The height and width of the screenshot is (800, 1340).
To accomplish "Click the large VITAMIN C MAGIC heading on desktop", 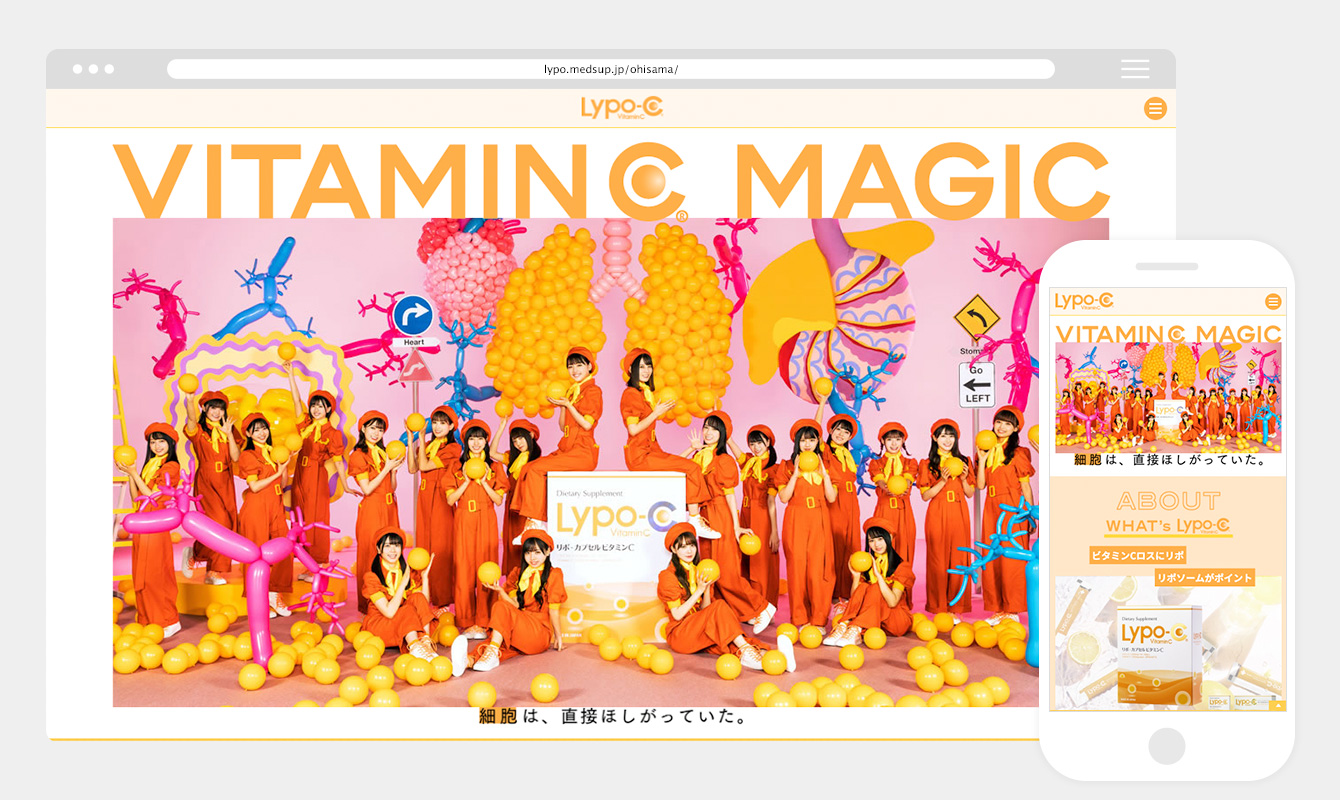I will 611,180.
